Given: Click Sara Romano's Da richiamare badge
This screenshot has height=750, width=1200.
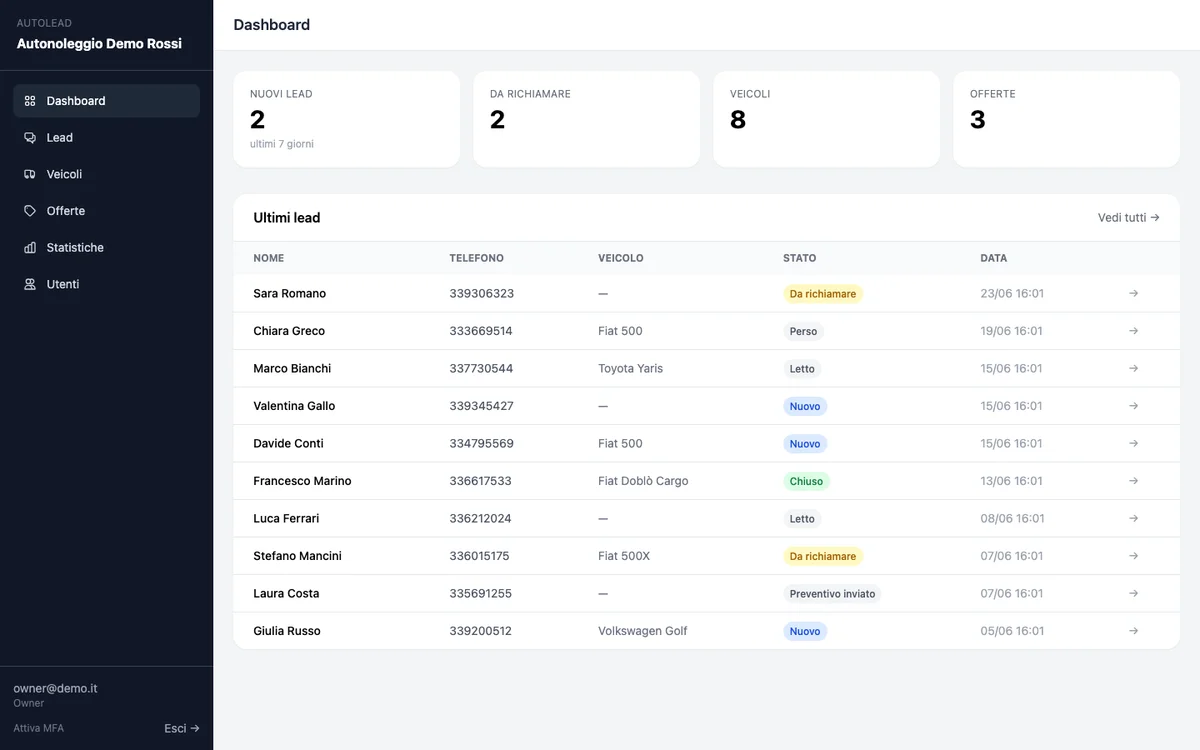Looking at the screenshot, I should coord(823,294).
